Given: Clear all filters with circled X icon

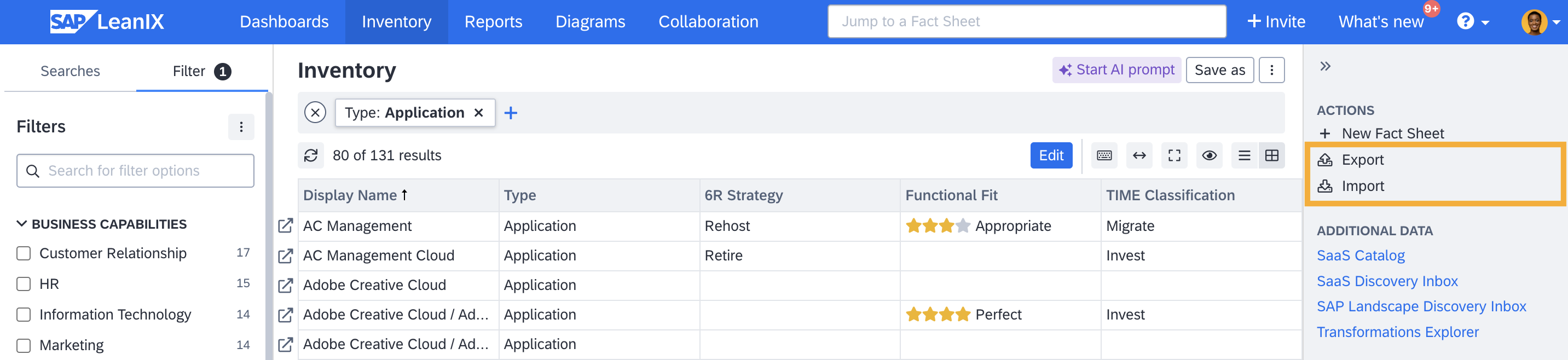Looking at the screenshot, I should pyautogui.click(x=315, y=113).
